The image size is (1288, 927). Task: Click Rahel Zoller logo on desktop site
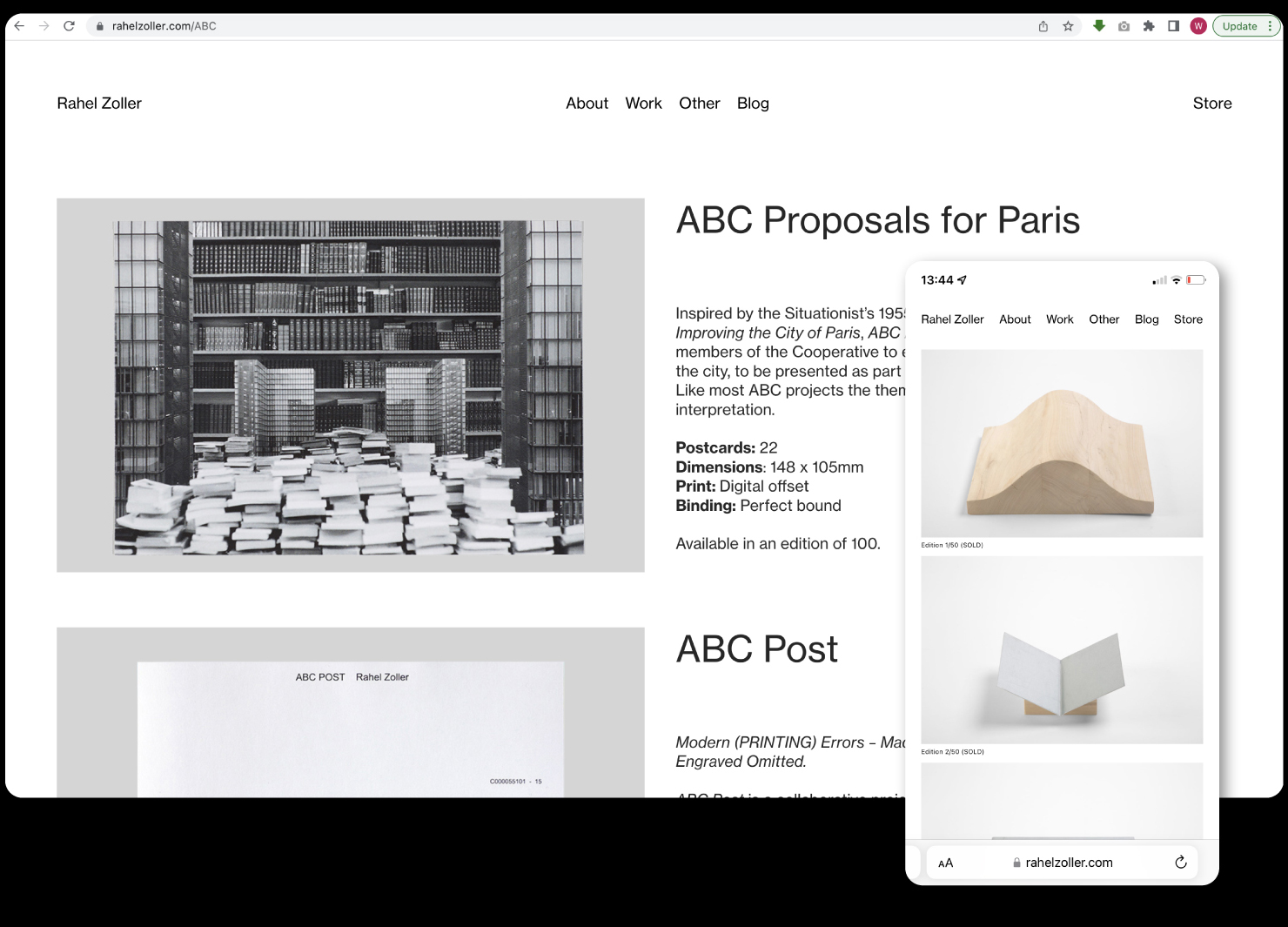click(99, 104)
